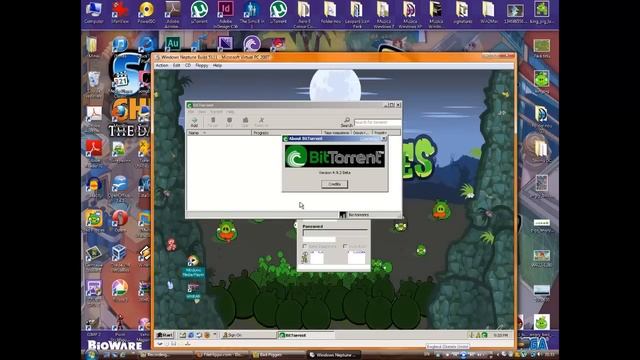Switch to Windows Neptune in host taskbar
This screenshot has height=360, width=640.
pyautogui.click(x=334, y=355)
